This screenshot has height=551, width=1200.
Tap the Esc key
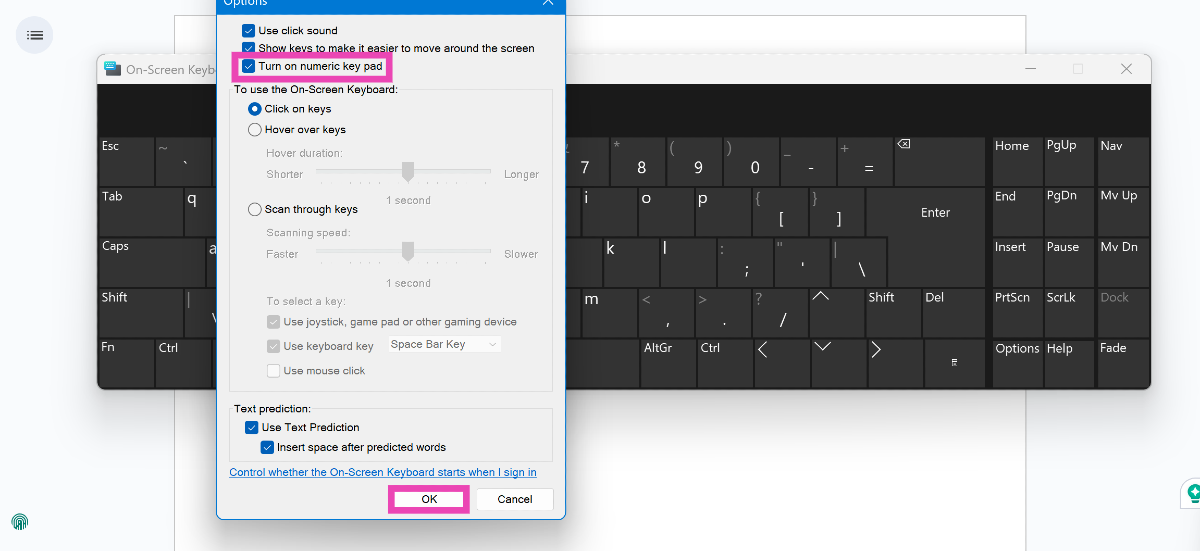pos(125,161)
